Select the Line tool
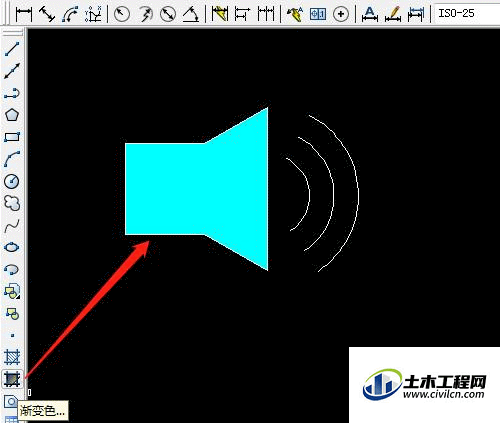The height and width of the screenshot is (423, 500). (x=12, y=49)
